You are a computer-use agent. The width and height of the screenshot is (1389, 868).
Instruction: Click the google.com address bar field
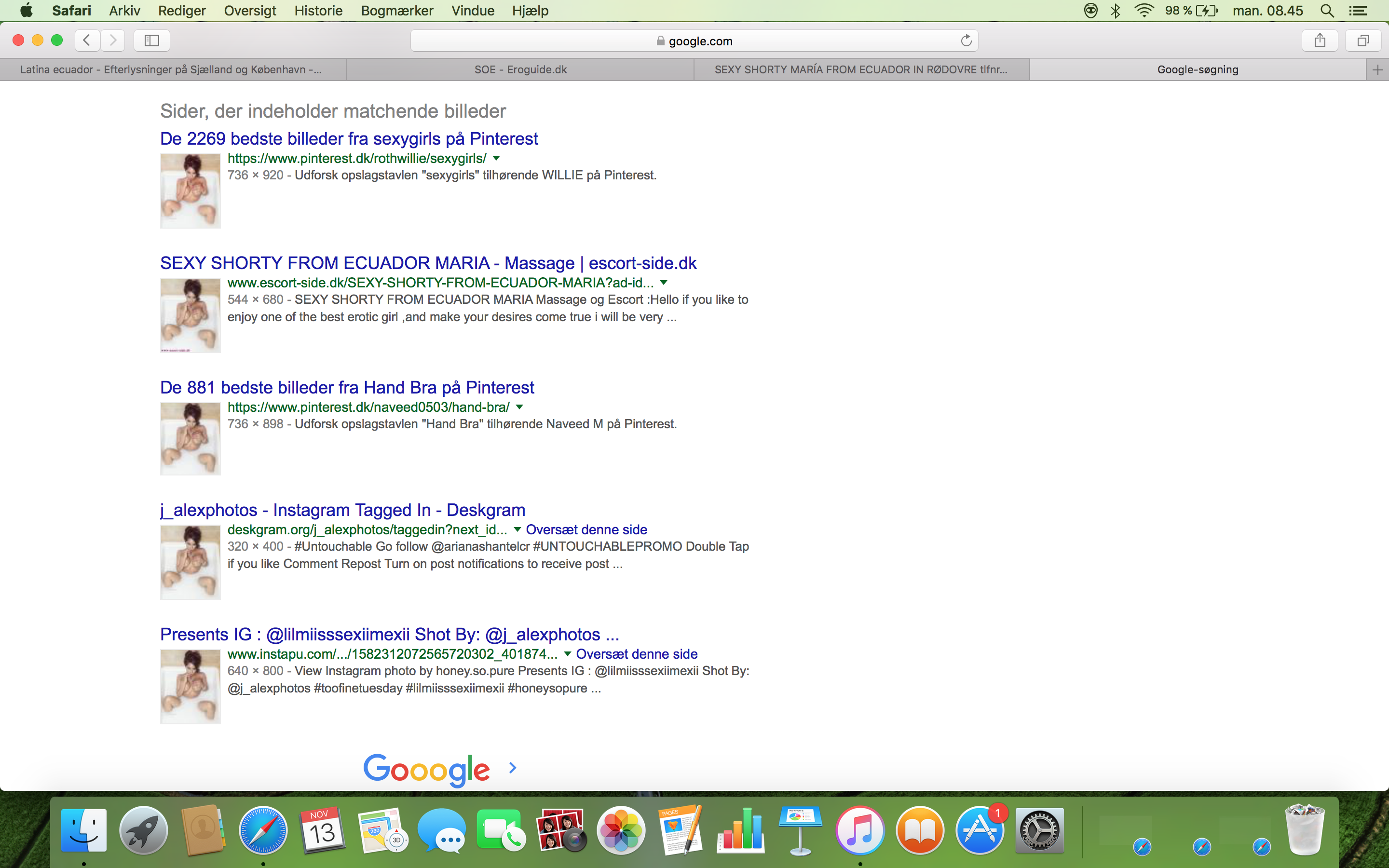click(694, 41)
